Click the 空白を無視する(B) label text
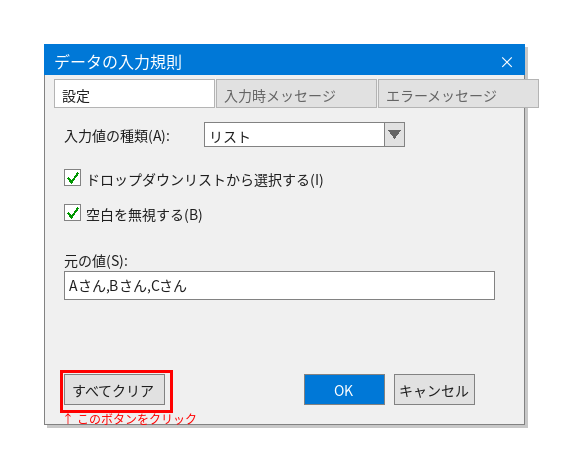 coord(144,215)
